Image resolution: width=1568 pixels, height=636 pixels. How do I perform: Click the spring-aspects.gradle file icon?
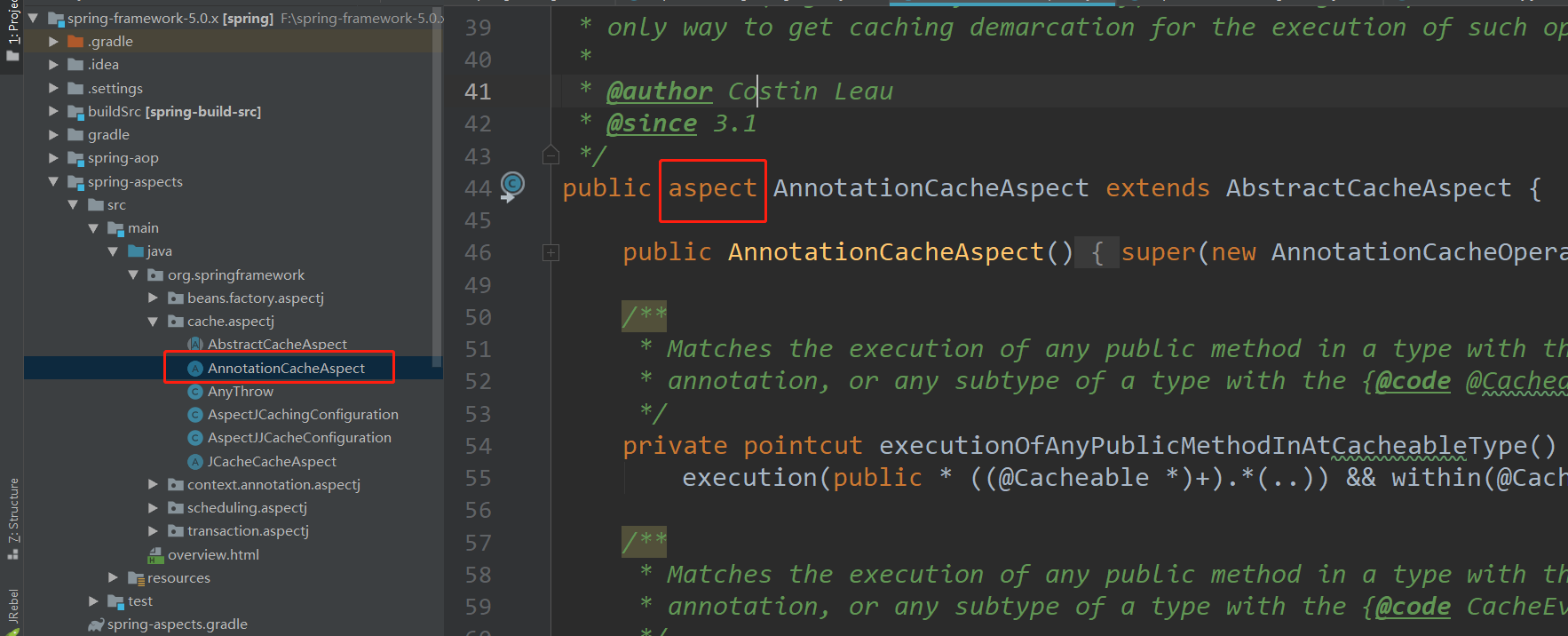click(96, 624)
